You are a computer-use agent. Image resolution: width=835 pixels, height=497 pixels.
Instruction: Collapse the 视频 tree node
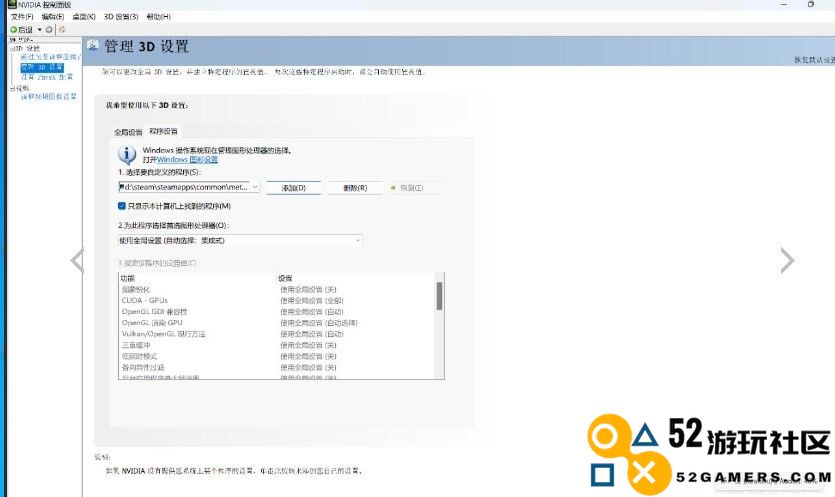12,88
